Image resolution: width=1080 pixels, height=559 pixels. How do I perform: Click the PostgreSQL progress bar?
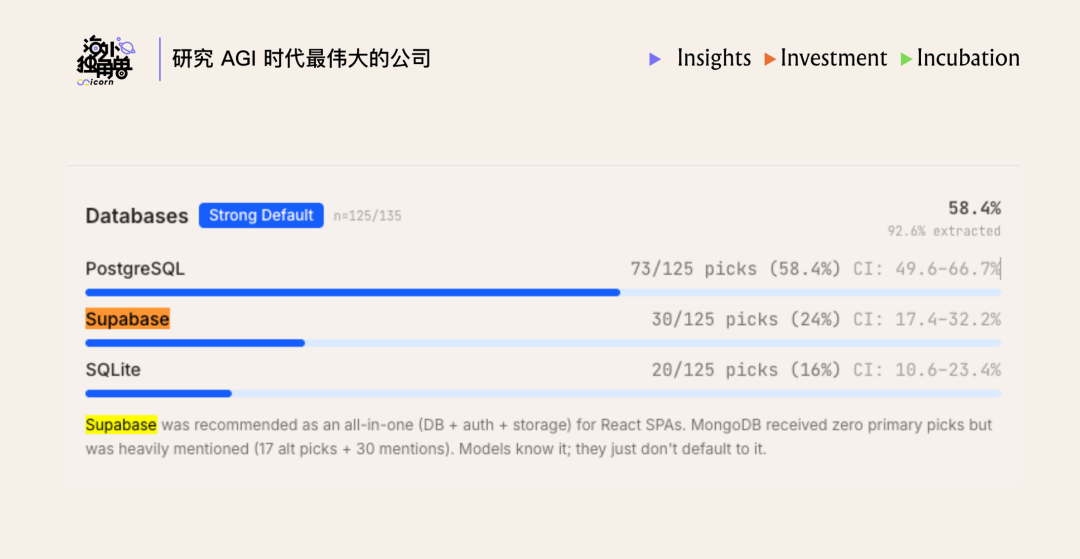543,293
